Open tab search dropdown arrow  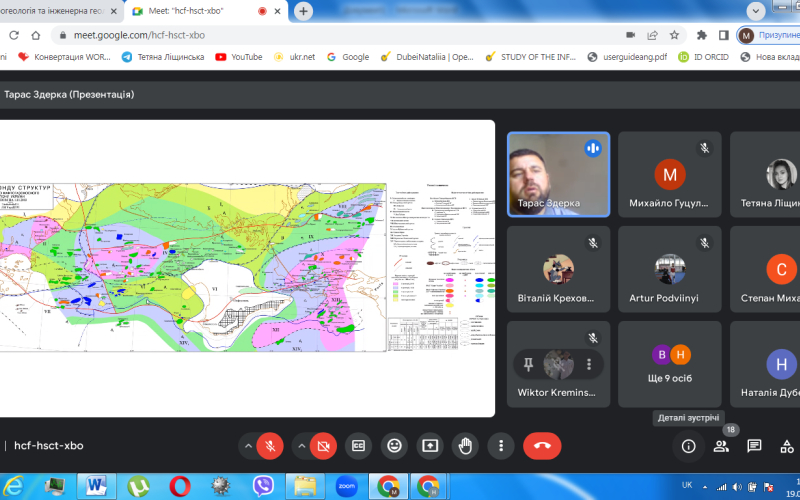point(756,11)
